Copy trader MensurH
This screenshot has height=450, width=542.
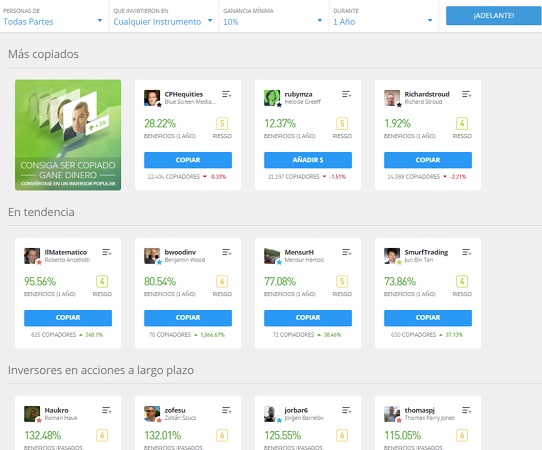tap(308, 318)
